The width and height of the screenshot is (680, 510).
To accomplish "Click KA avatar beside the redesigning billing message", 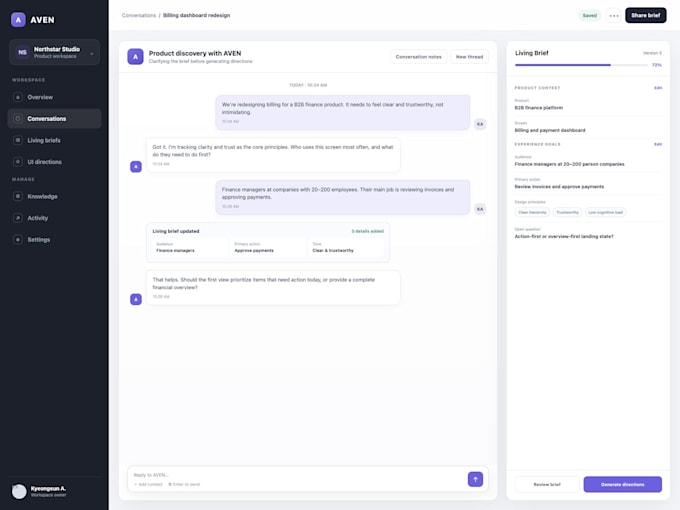I will [480, 124].
